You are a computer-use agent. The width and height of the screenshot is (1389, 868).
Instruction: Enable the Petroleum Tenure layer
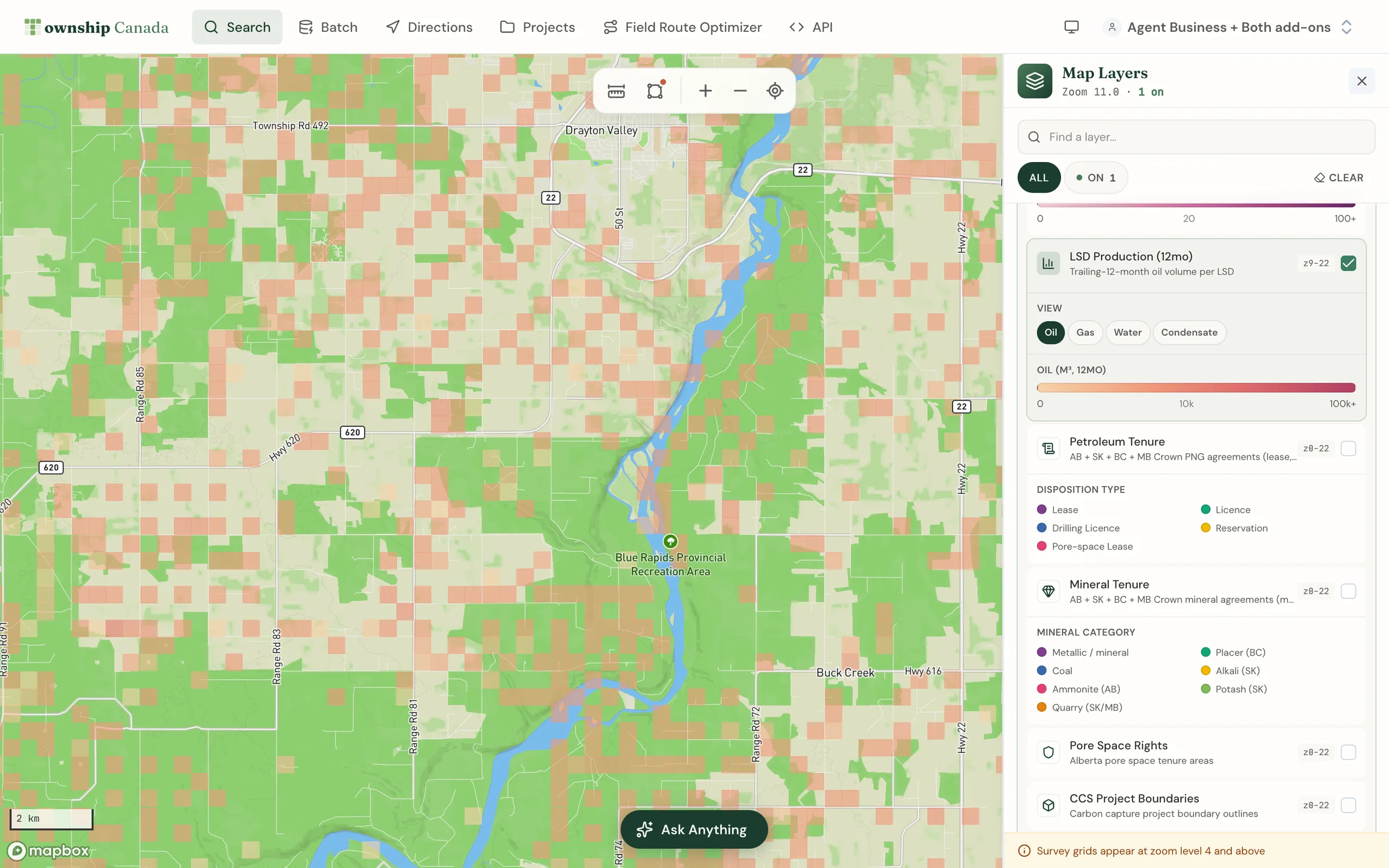[1348, 448]
